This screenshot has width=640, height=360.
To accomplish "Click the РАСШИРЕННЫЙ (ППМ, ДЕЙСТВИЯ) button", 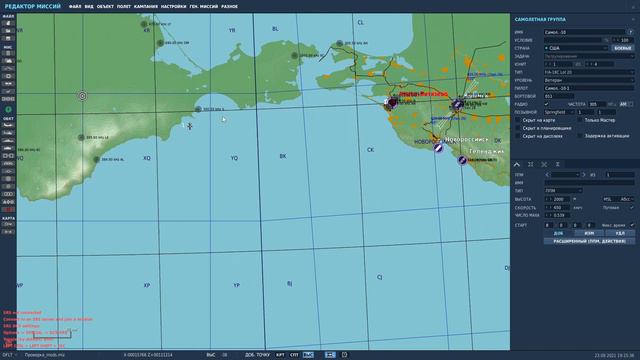I will click(x=589, y=241).
